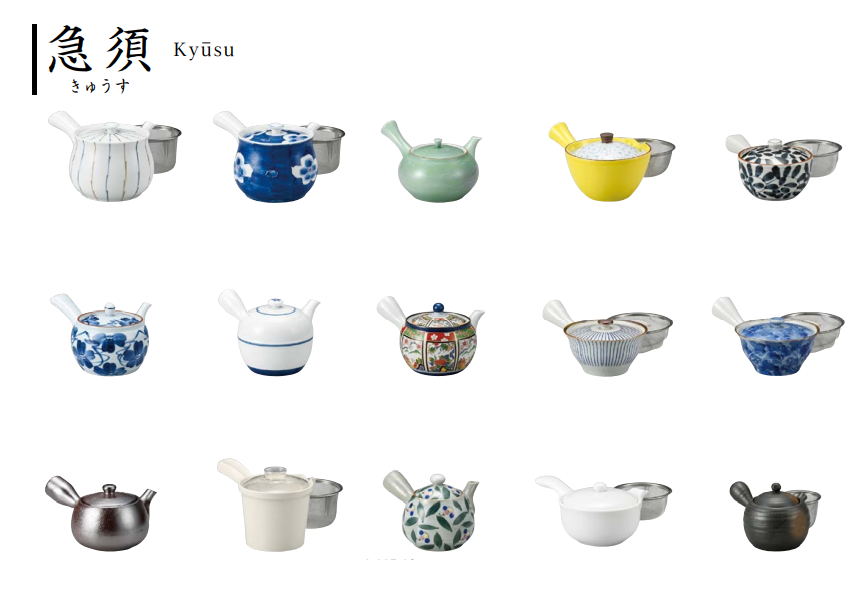Choose the yellow kyusu with brown knob

click(612, 162)
